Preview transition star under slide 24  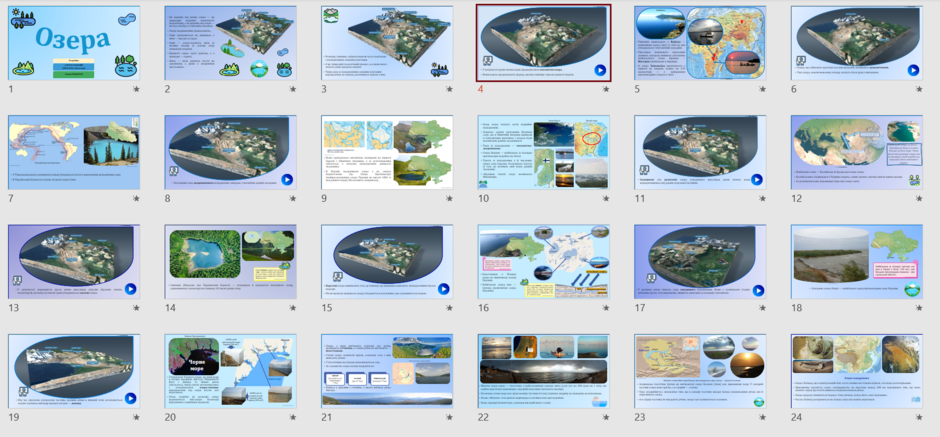[x=918, y=417]
